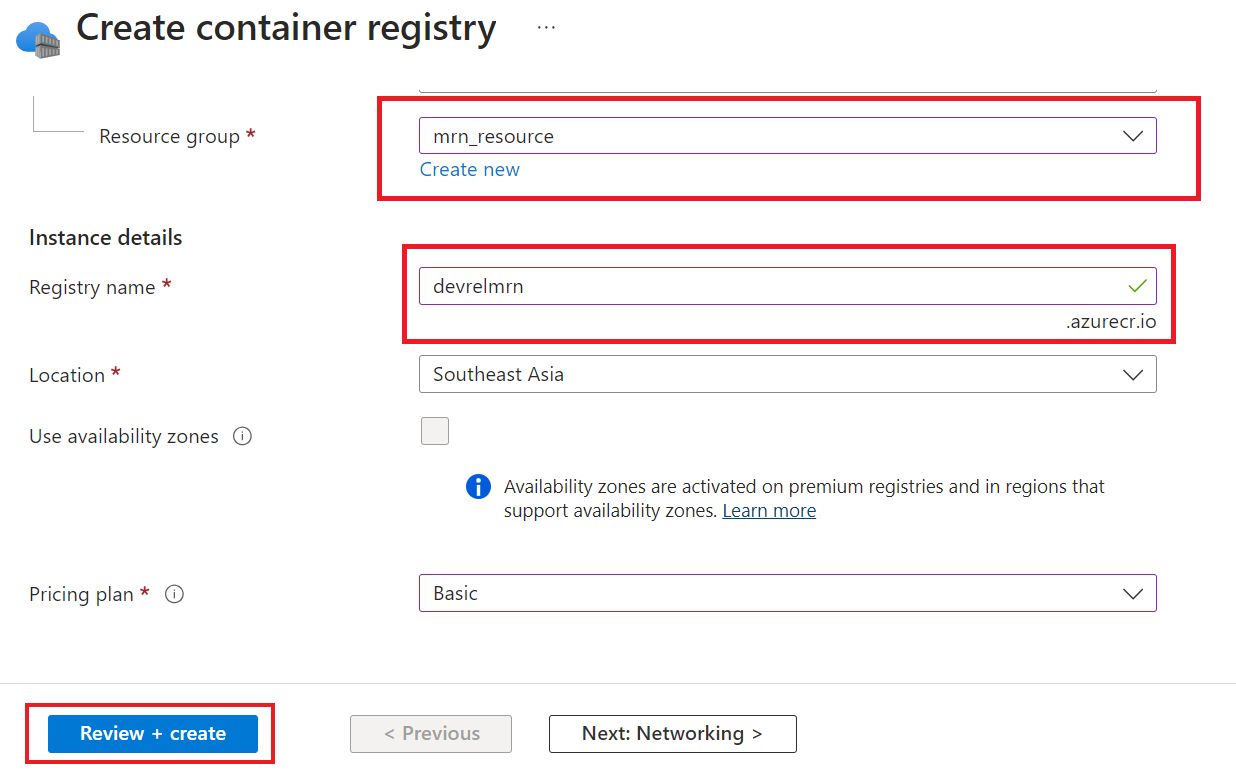Toggle the Use availability zones checkbox
1236x783 pixels.
pos(435,432)
